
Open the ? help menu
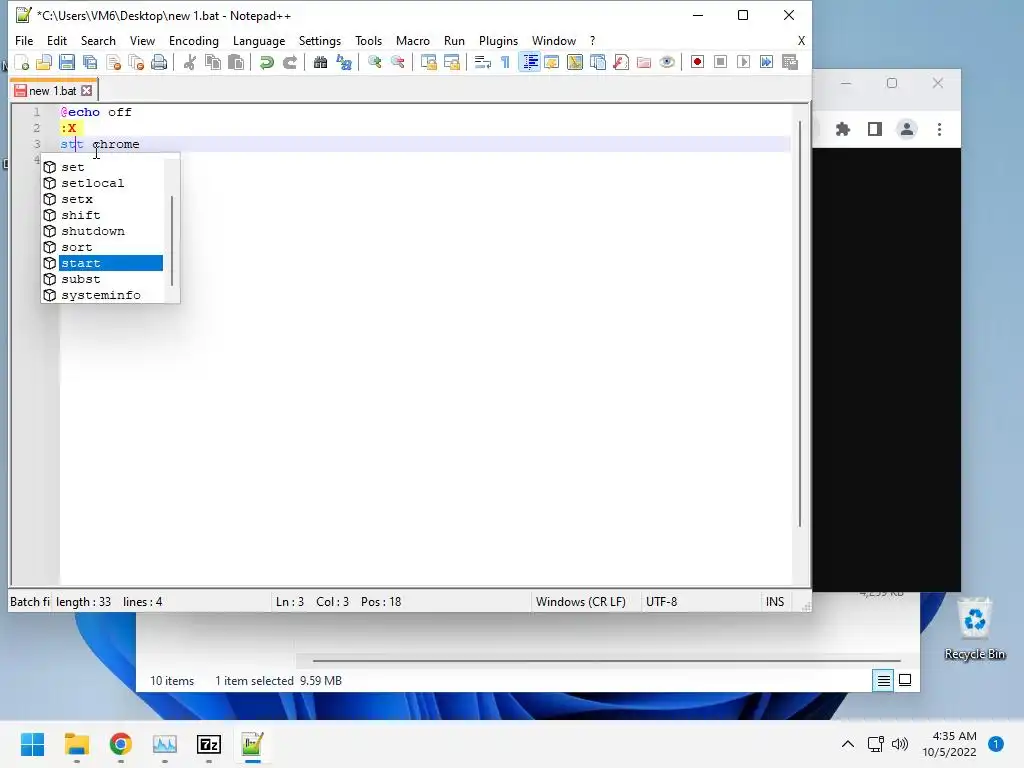592,40
